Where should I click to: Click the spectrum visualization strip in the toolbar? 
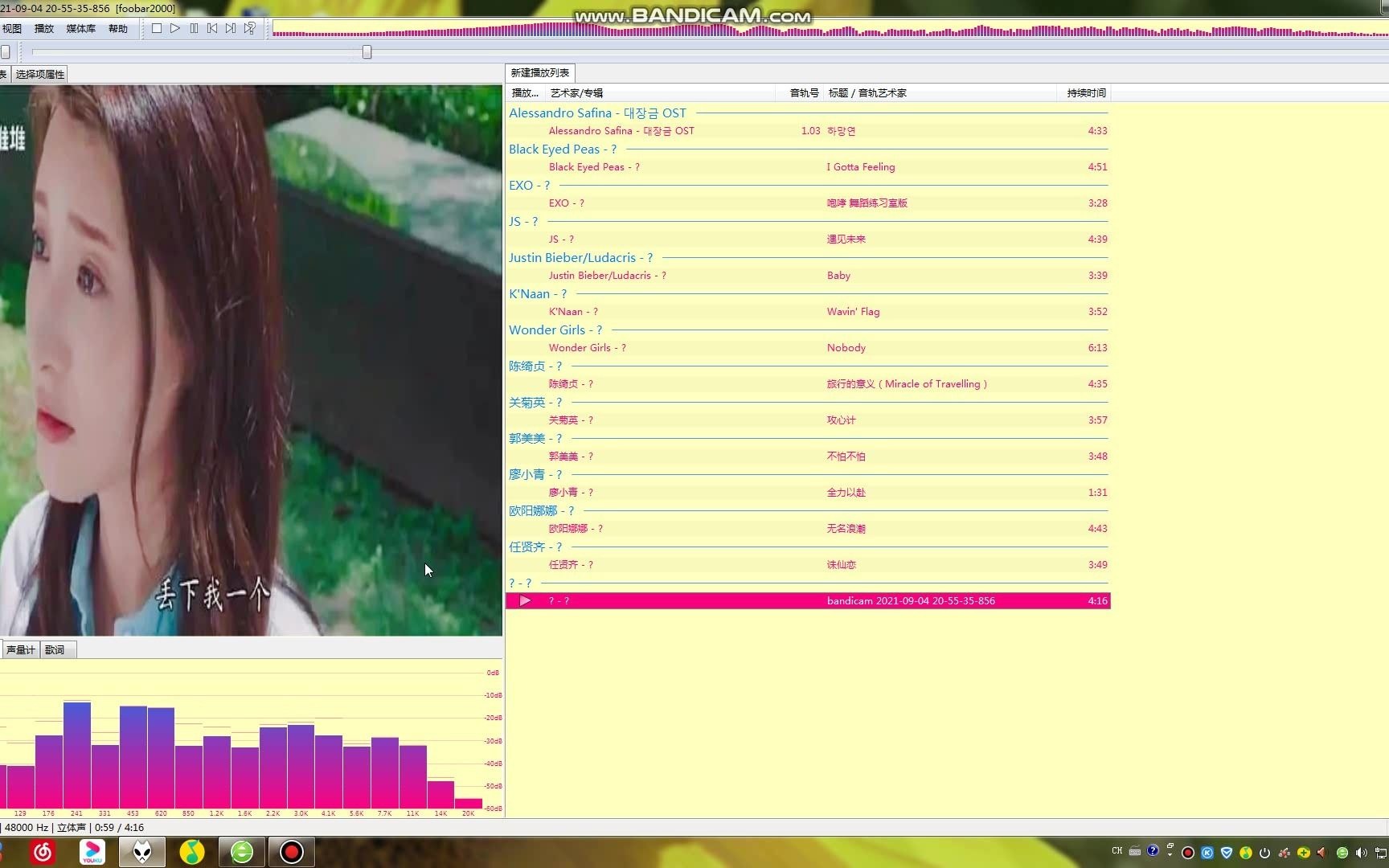830,30
